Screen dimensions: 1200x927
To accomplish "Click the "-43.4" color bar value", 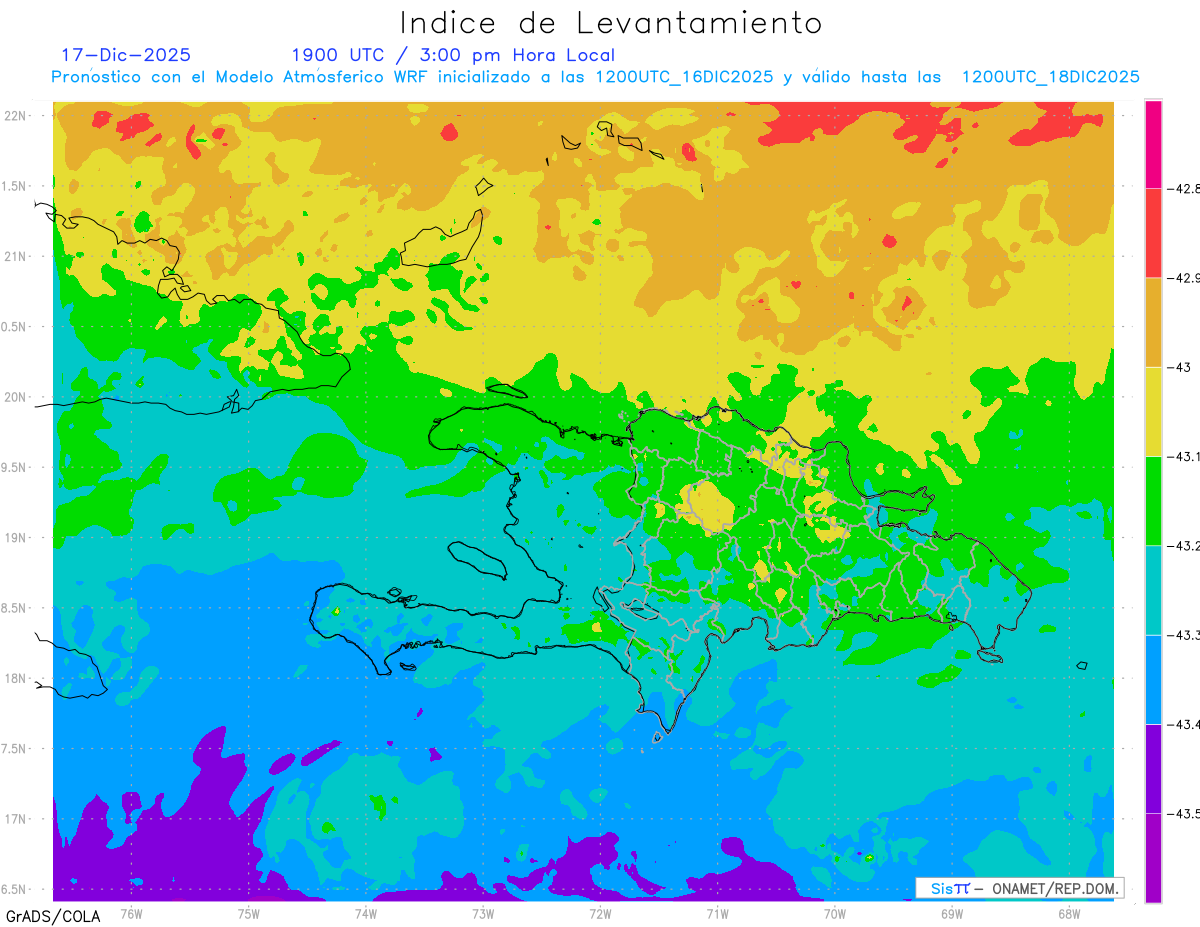I will [x=1182, y=724].
